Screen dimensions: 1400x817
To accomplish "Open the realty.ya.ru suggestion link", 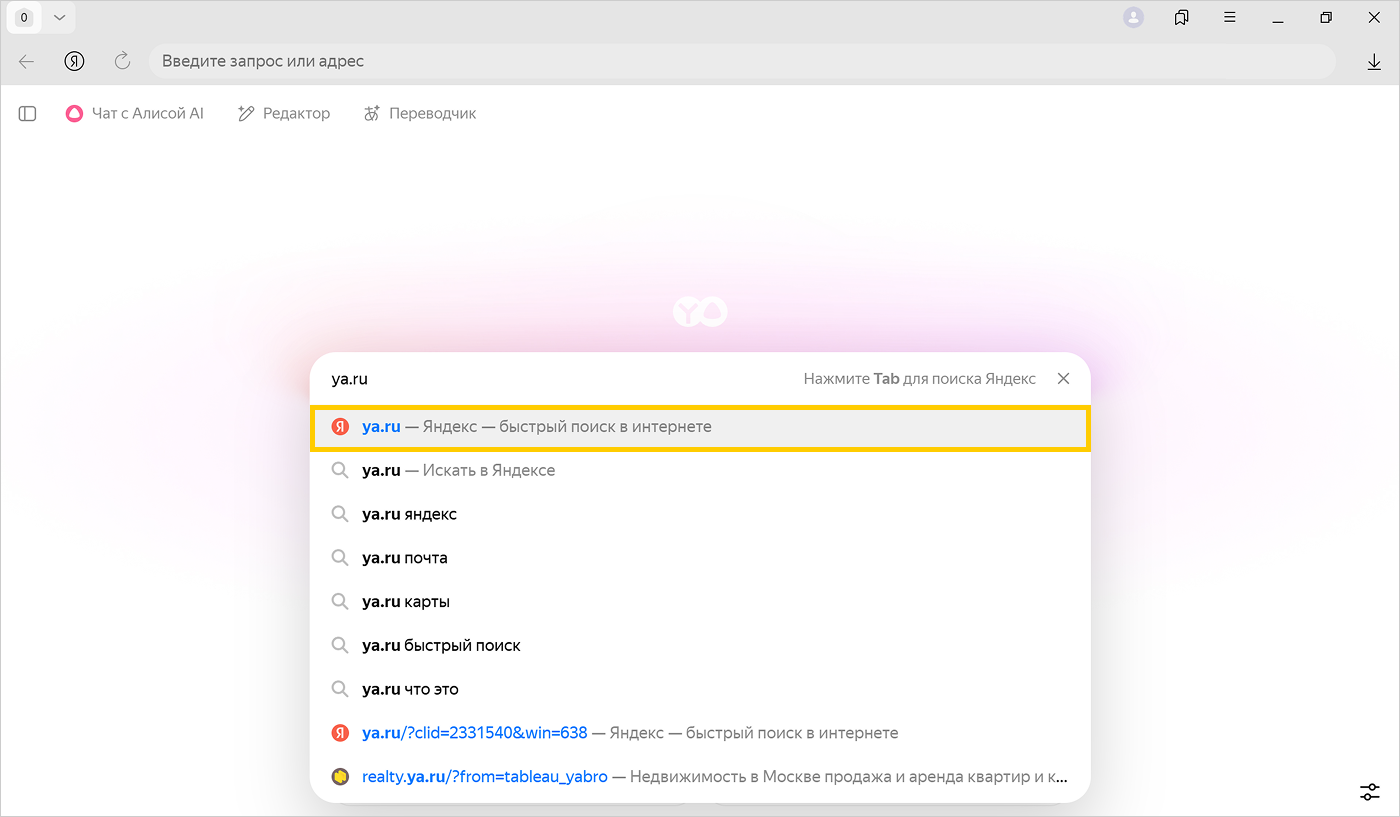I will (484, 777).
